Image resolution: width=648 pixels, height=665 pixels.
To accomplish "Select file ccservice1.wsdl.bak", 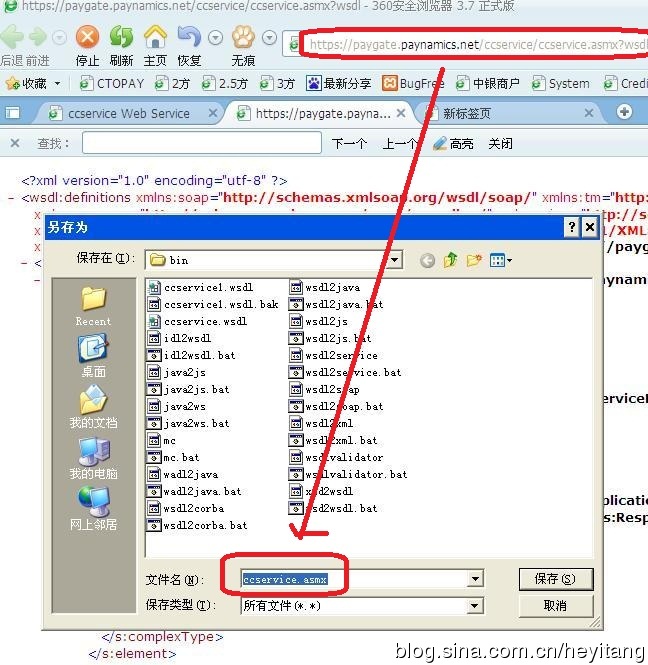I will tap(213, 305).
